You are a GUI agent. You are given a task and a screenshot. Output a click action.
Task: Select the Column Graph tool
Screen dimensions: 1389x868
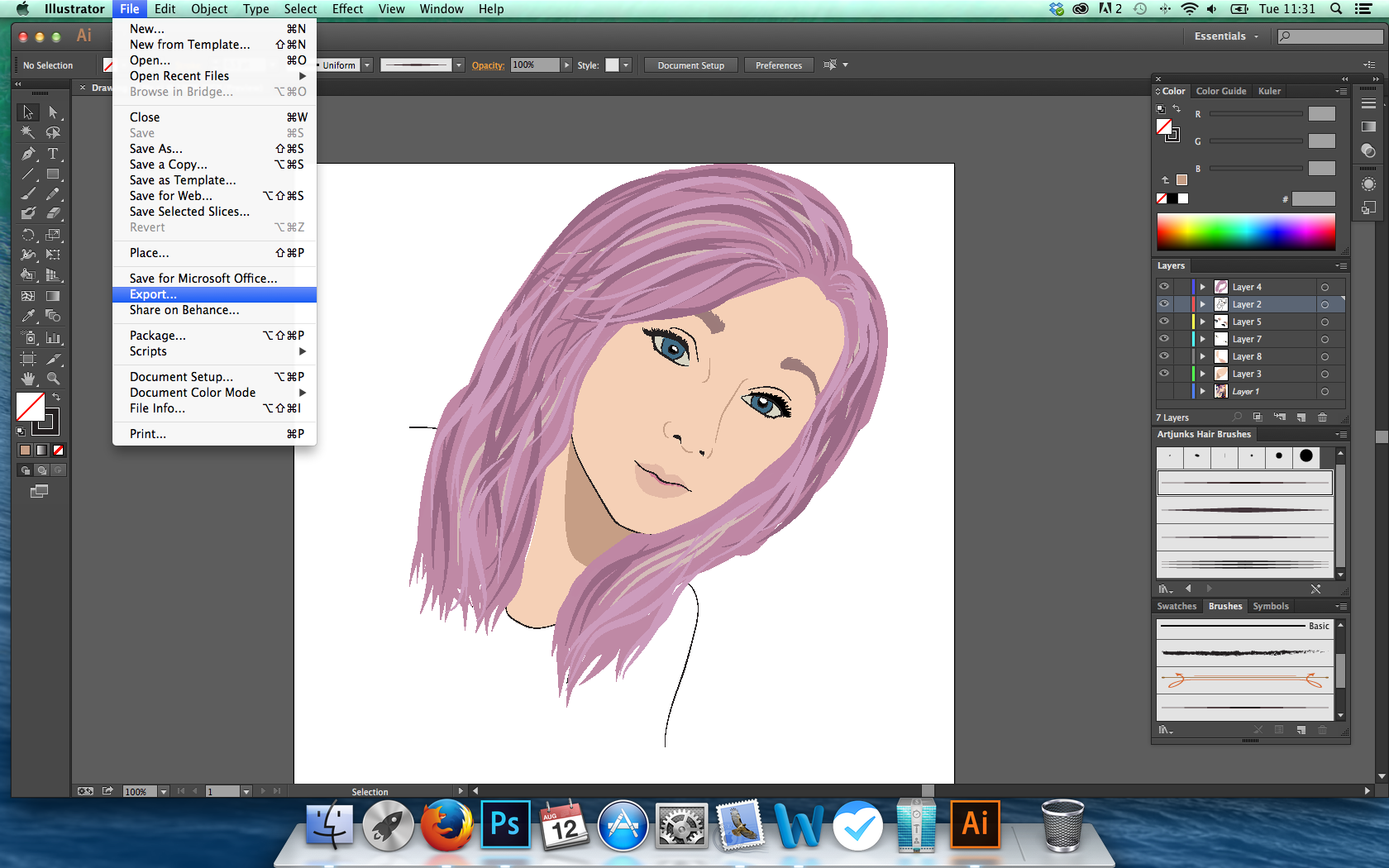(53, 337)
